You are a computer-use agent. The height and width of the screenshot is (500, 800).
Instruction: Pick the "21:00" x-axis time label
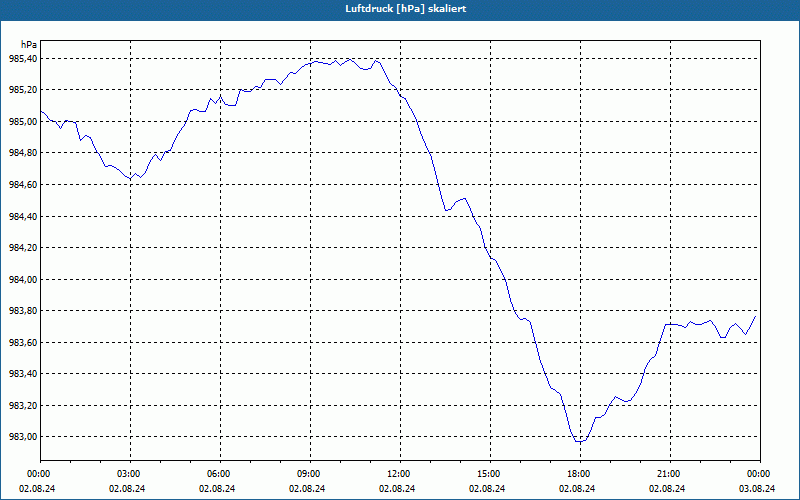[668, 474]
